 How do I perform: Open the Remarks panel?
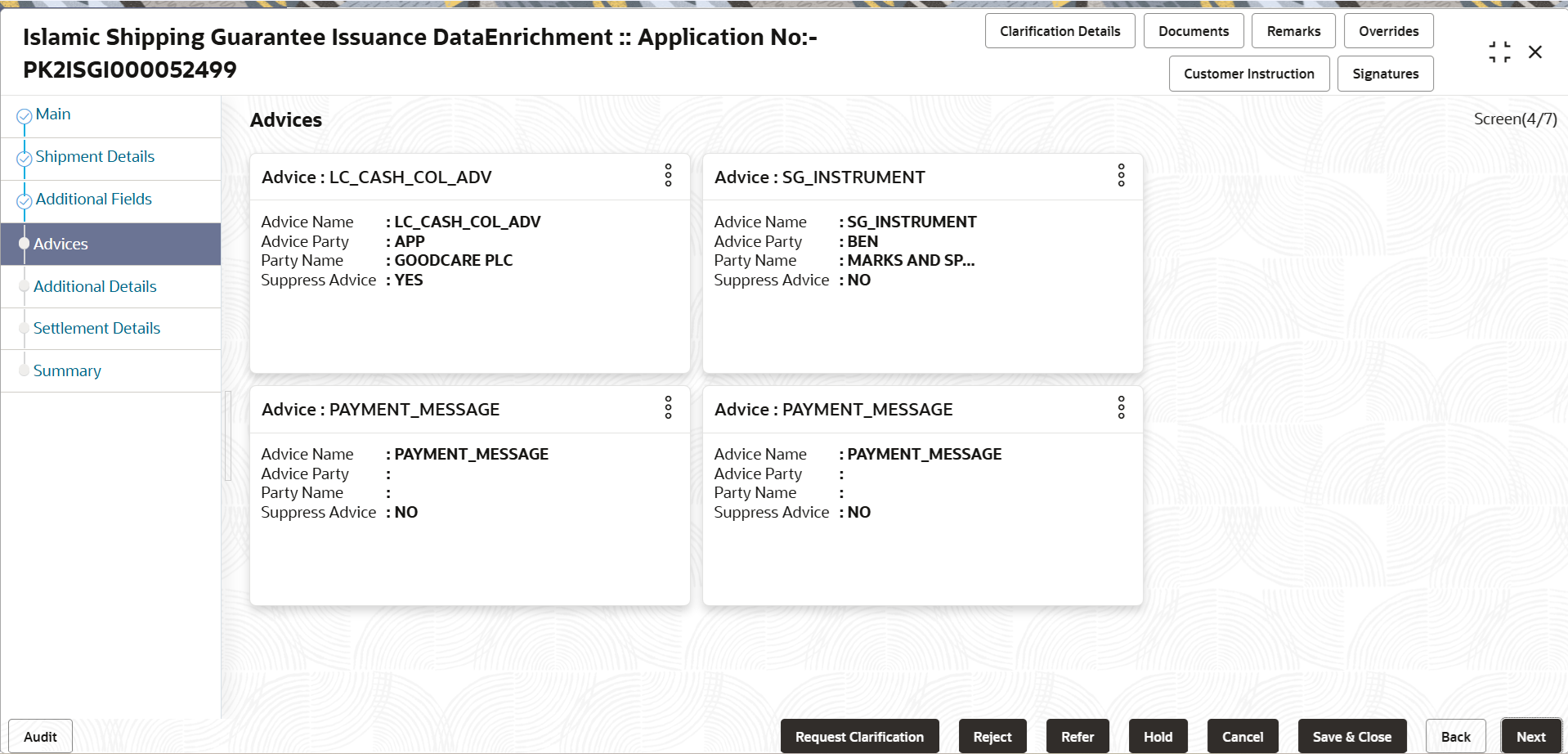(x=1293, y=31)
